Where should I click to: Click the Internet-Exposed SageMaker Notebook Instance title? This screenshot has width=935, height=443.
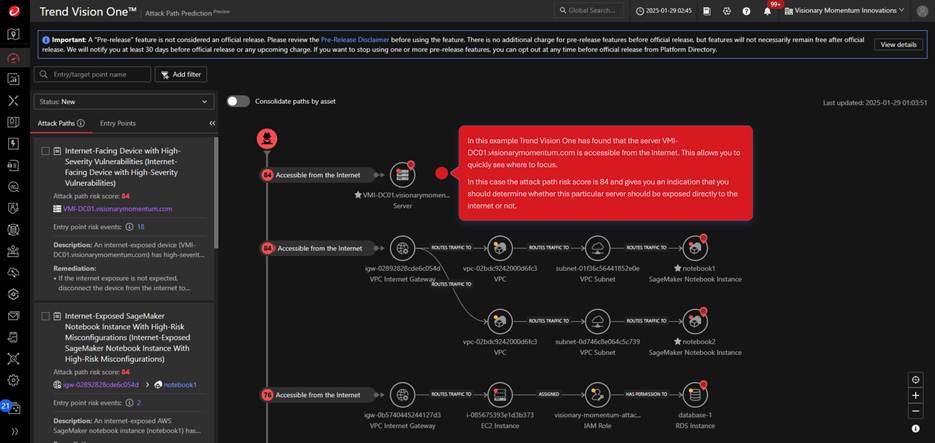pyautogui.click(x=127, y=337)
